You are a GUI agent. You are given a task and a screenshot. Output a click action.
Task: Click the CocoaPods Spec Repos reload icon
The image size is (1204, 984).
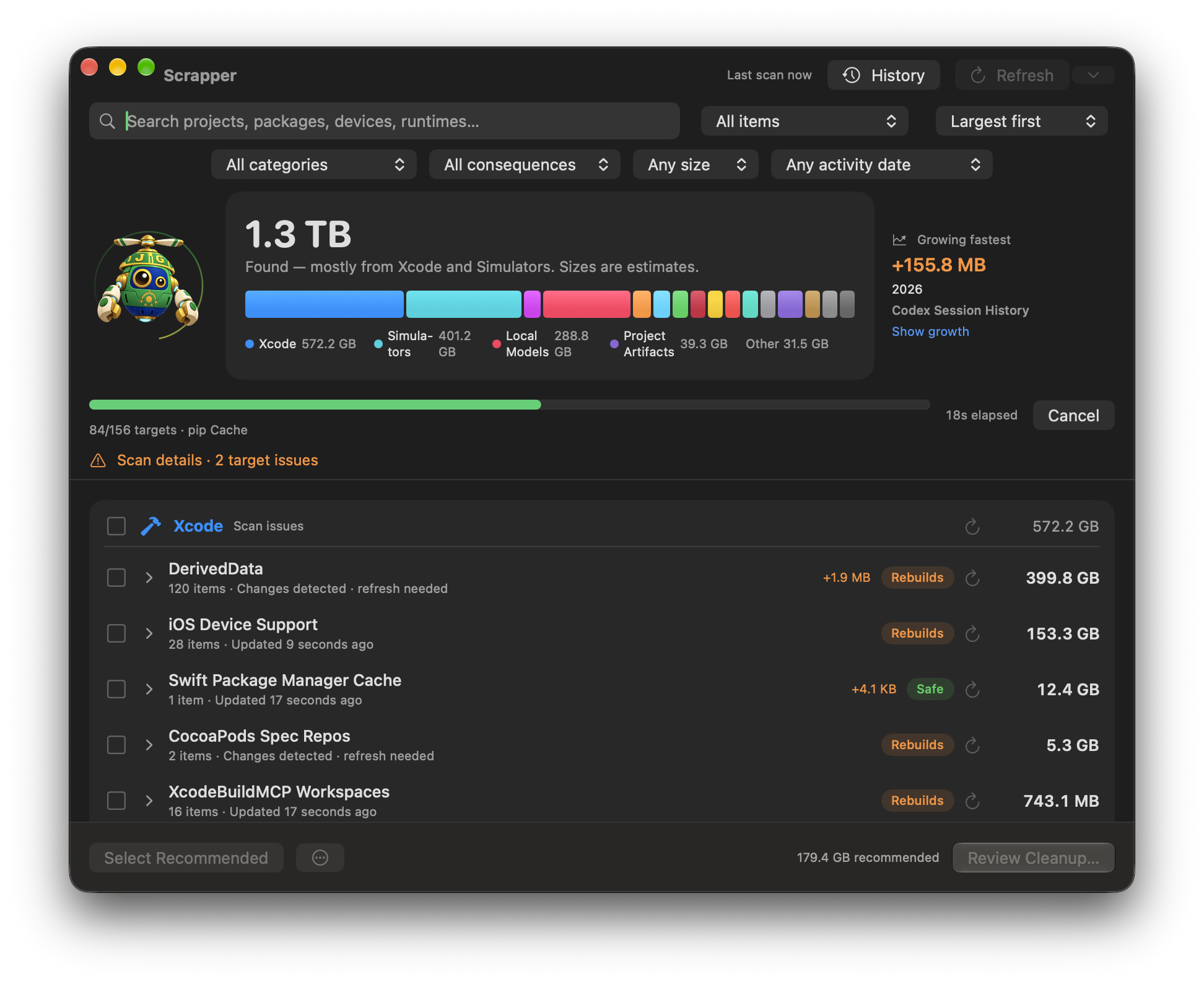[972, 745]
